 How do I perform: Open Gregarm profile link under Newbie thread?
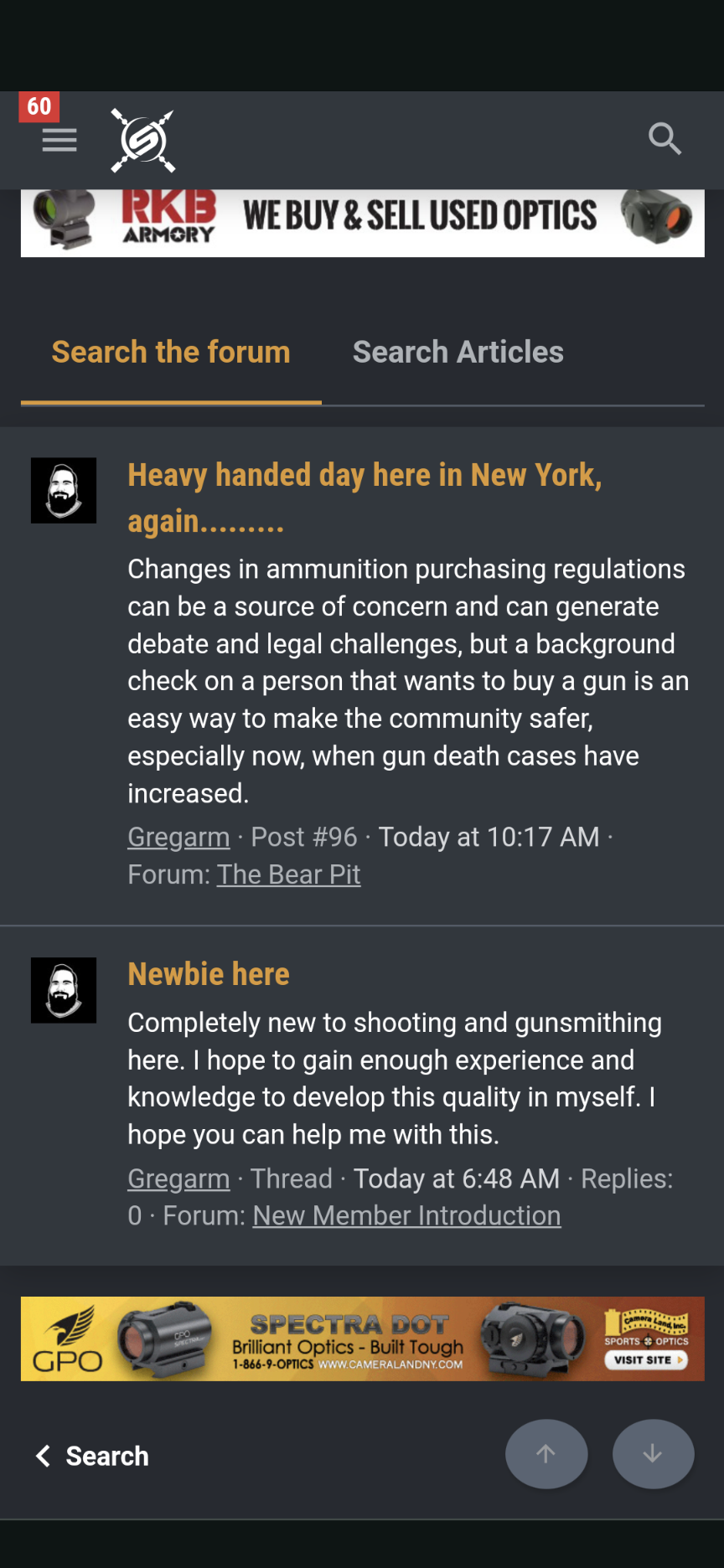point(178,1179)
